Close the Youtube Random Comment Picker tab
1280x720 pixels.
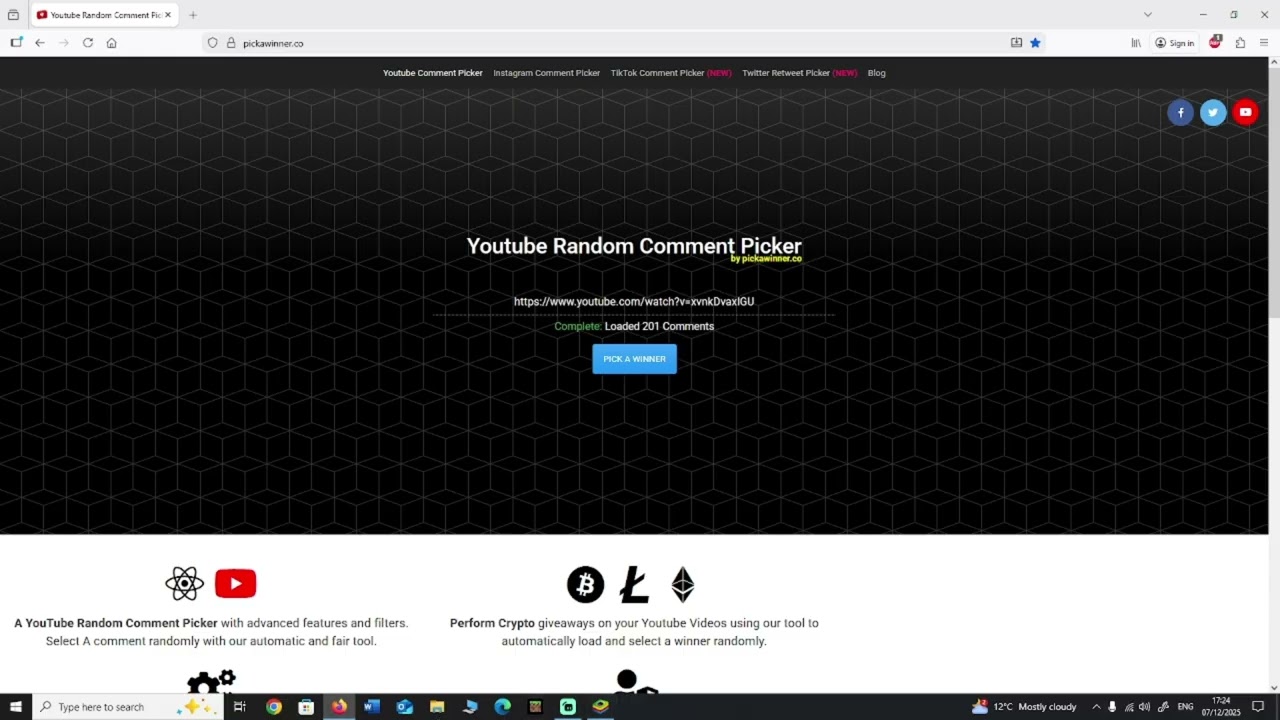coord(168,15)
